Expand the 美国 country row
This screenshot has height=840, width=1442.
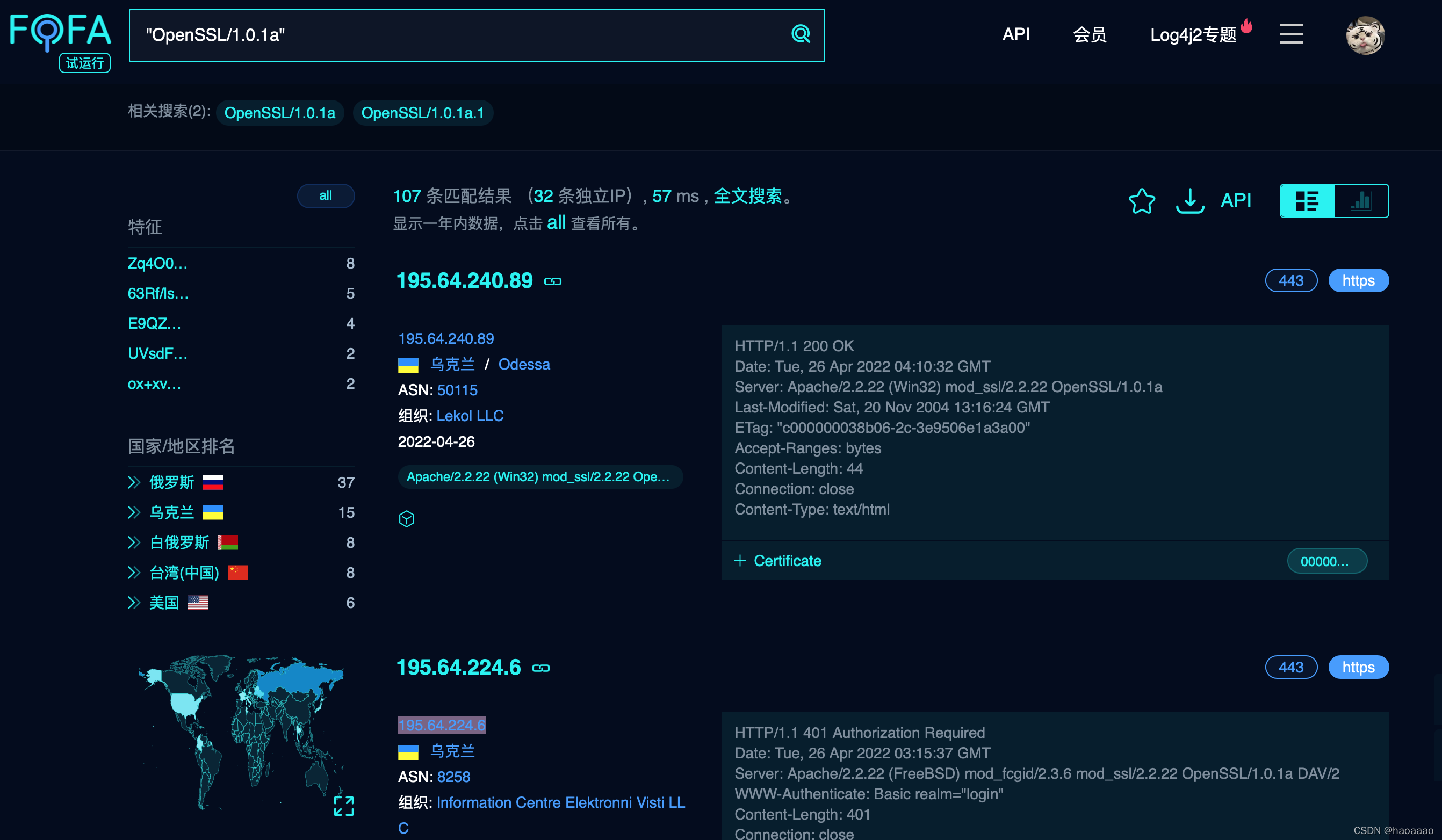134,603
